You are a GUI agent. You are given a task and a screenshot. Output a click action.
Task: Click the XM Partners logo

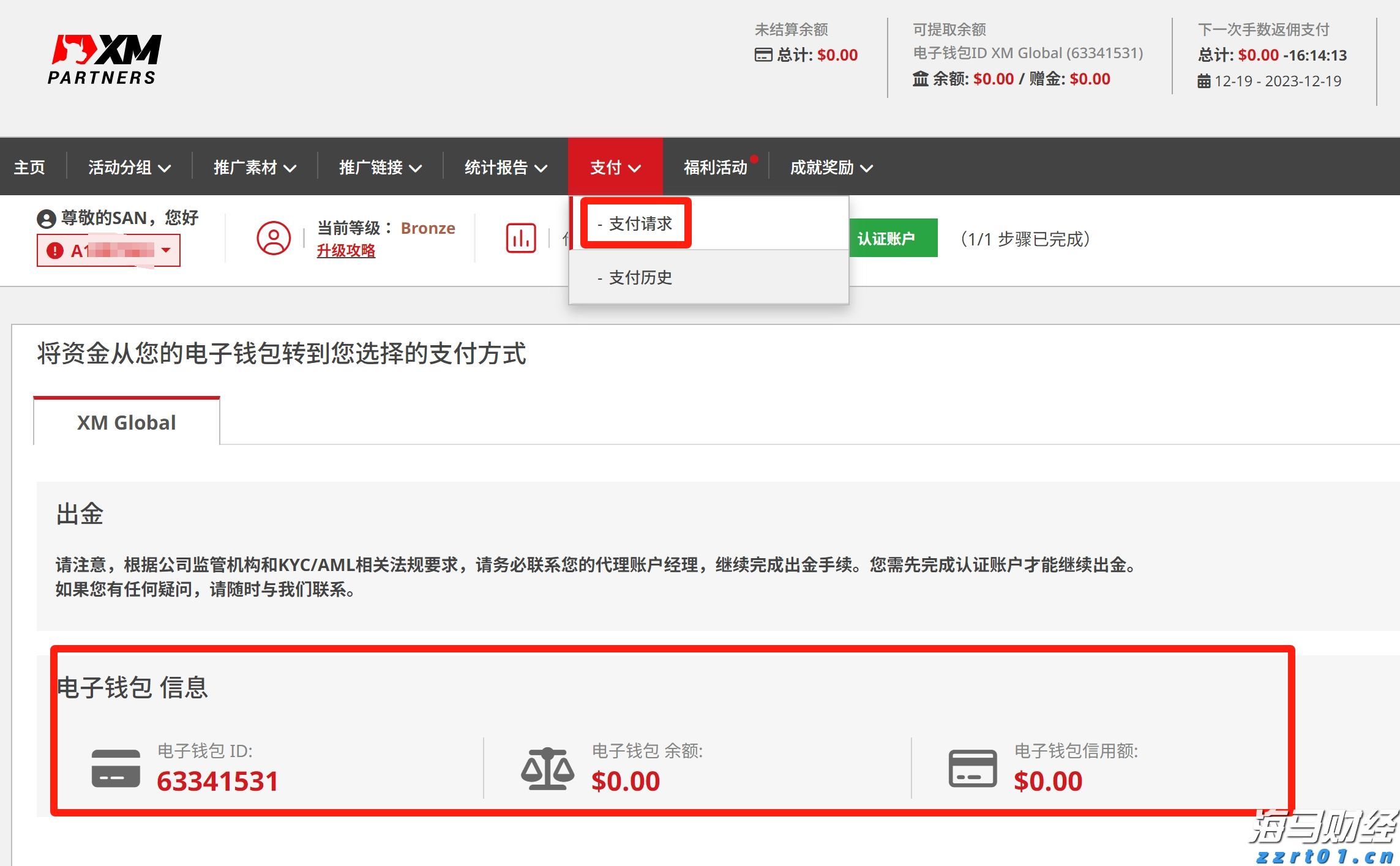[x=103, y=58]
